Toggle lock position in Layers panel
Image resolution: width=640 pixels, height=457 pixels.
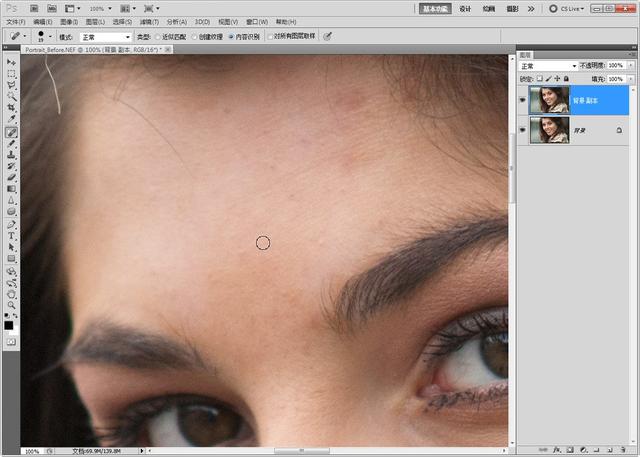(x=557, y=78)
